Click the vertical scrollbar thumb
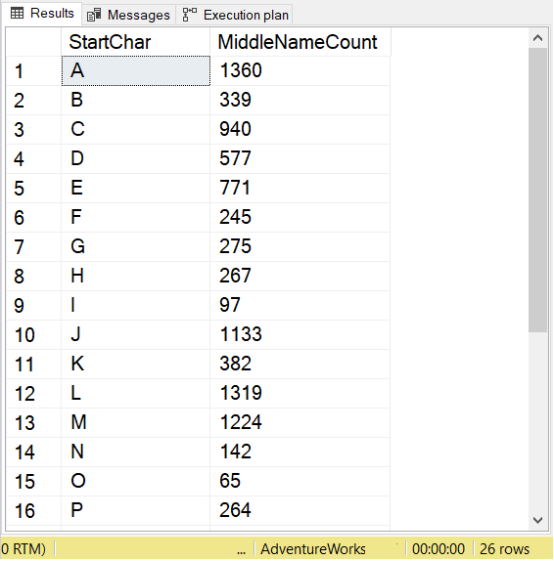The image size is (554, 561). tap(538, 190)
